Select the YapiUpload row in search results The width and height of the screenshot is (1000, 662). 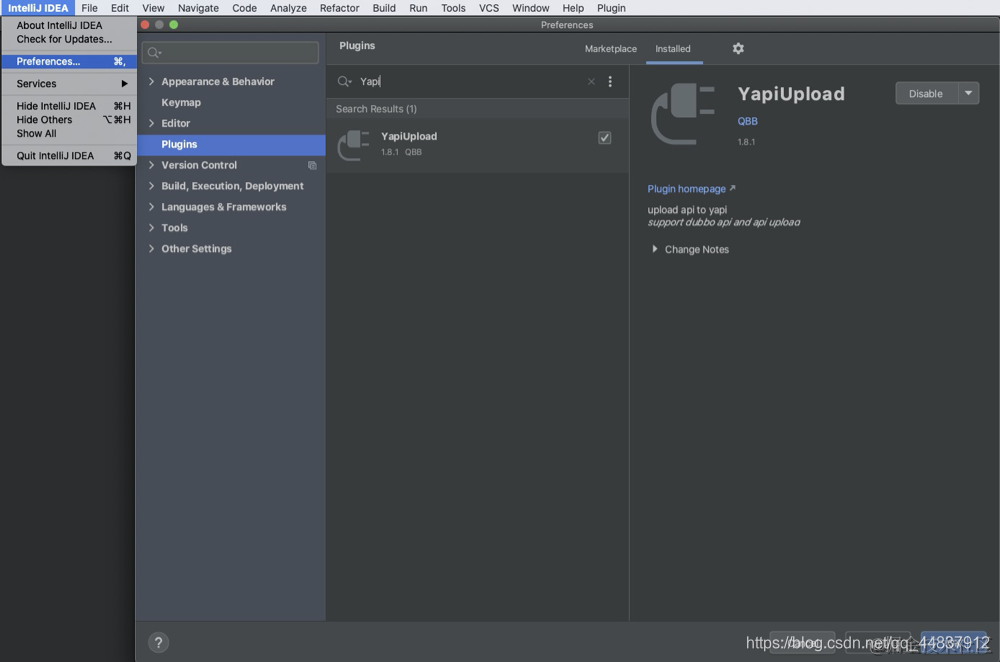point(477,145)
